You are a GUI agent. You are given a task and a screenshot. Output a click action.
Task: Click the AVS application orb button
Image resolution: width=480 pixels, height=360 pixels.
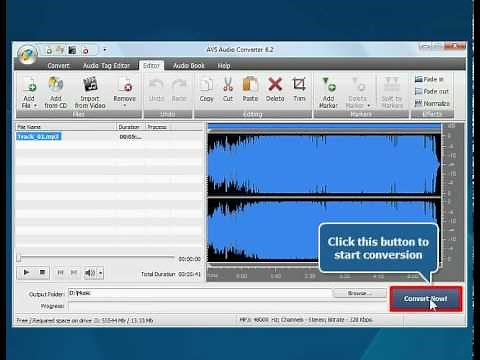click(x=27, y=54)
